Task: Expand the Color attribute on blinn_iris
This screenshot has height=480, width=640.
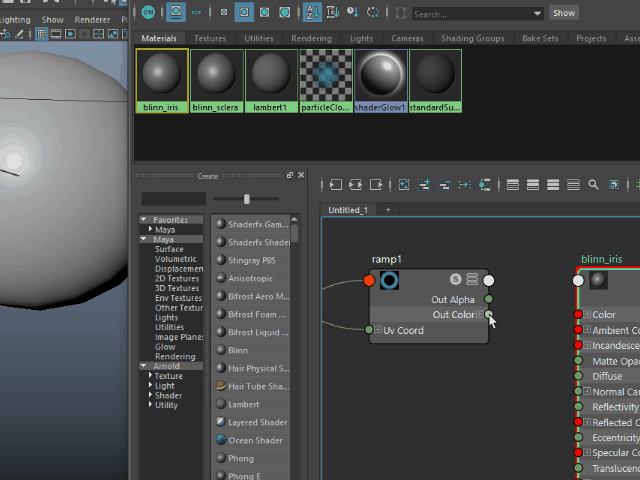Action: pyautogui.click(x=588, y=315)
